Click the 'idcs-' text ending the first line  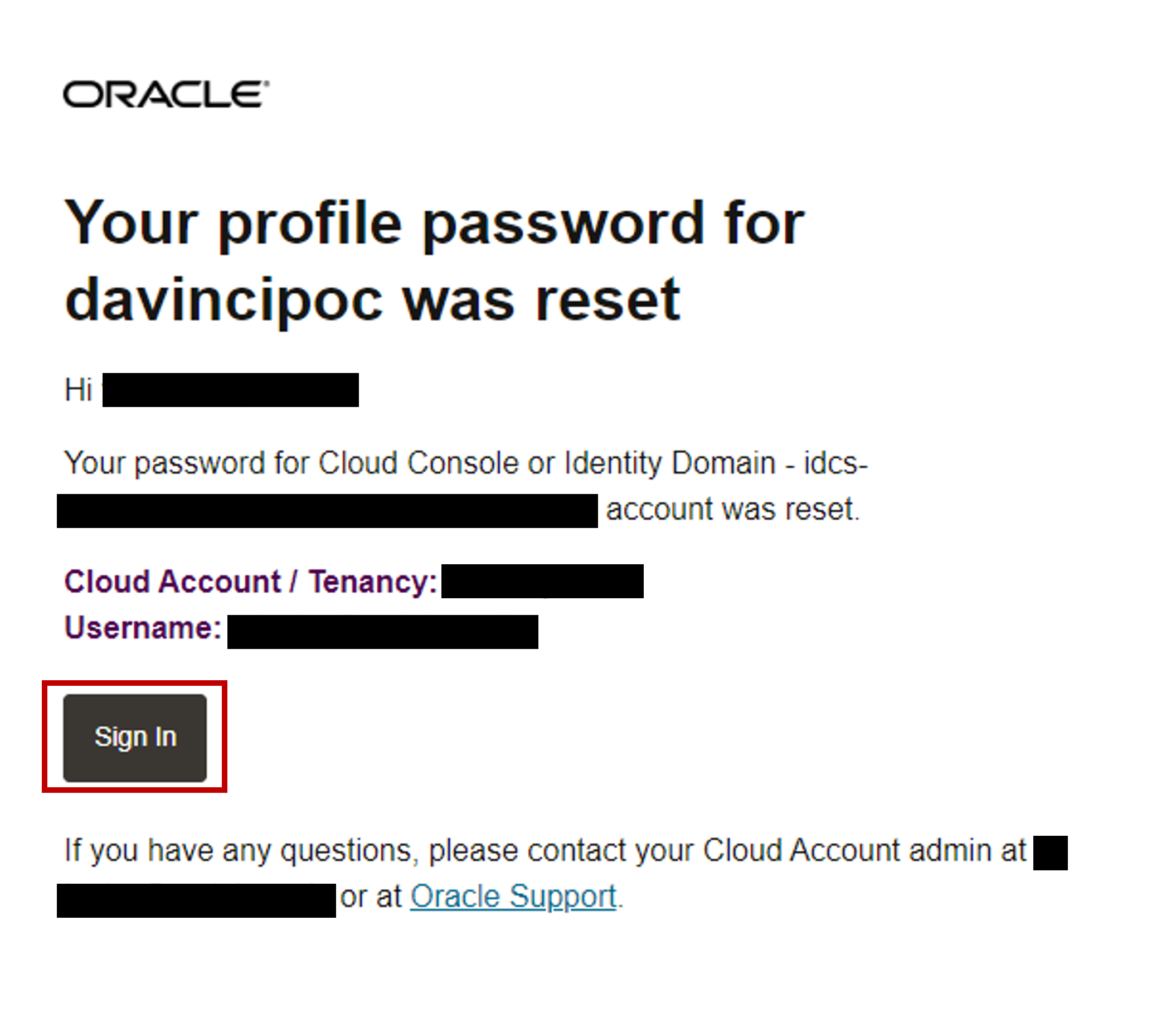coord(835,463)
